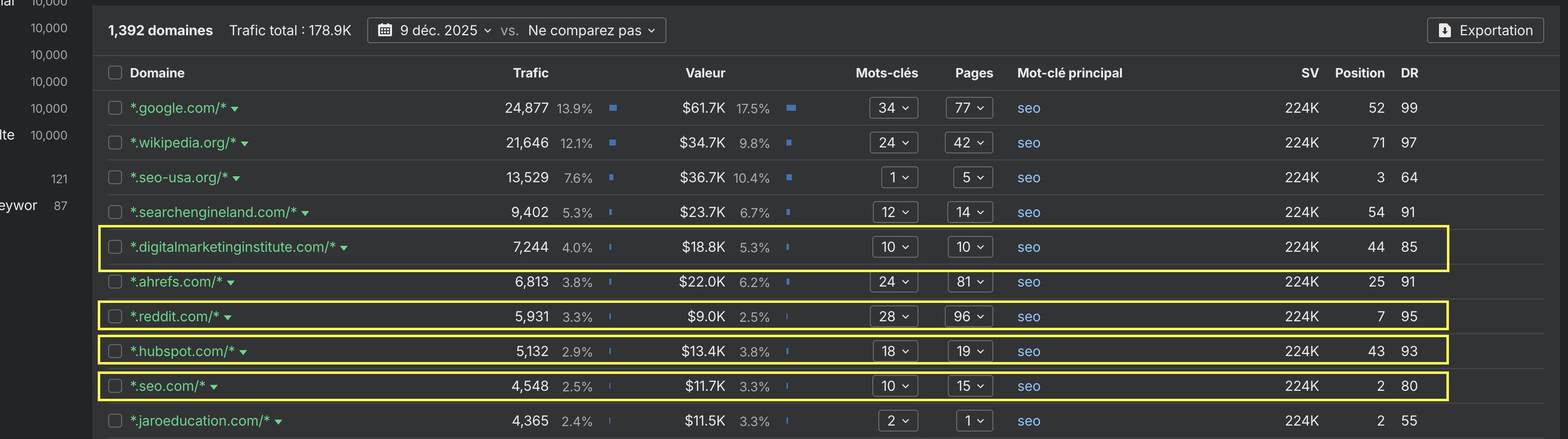Open the Ne comparez pas dropdown
Viewport: 1568px width, 439px height.
(591, 30)
